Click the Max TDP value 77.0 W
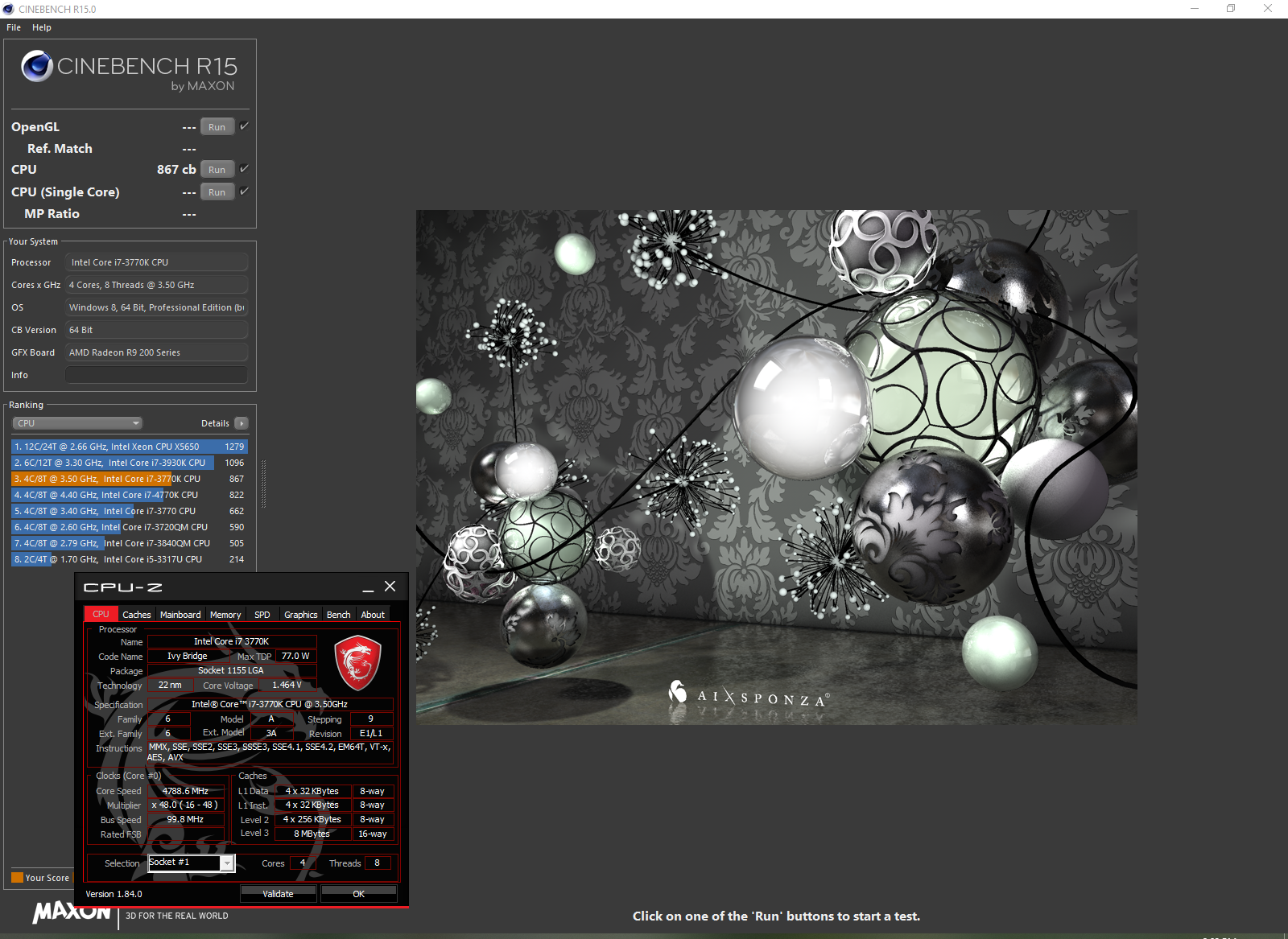 295,656
